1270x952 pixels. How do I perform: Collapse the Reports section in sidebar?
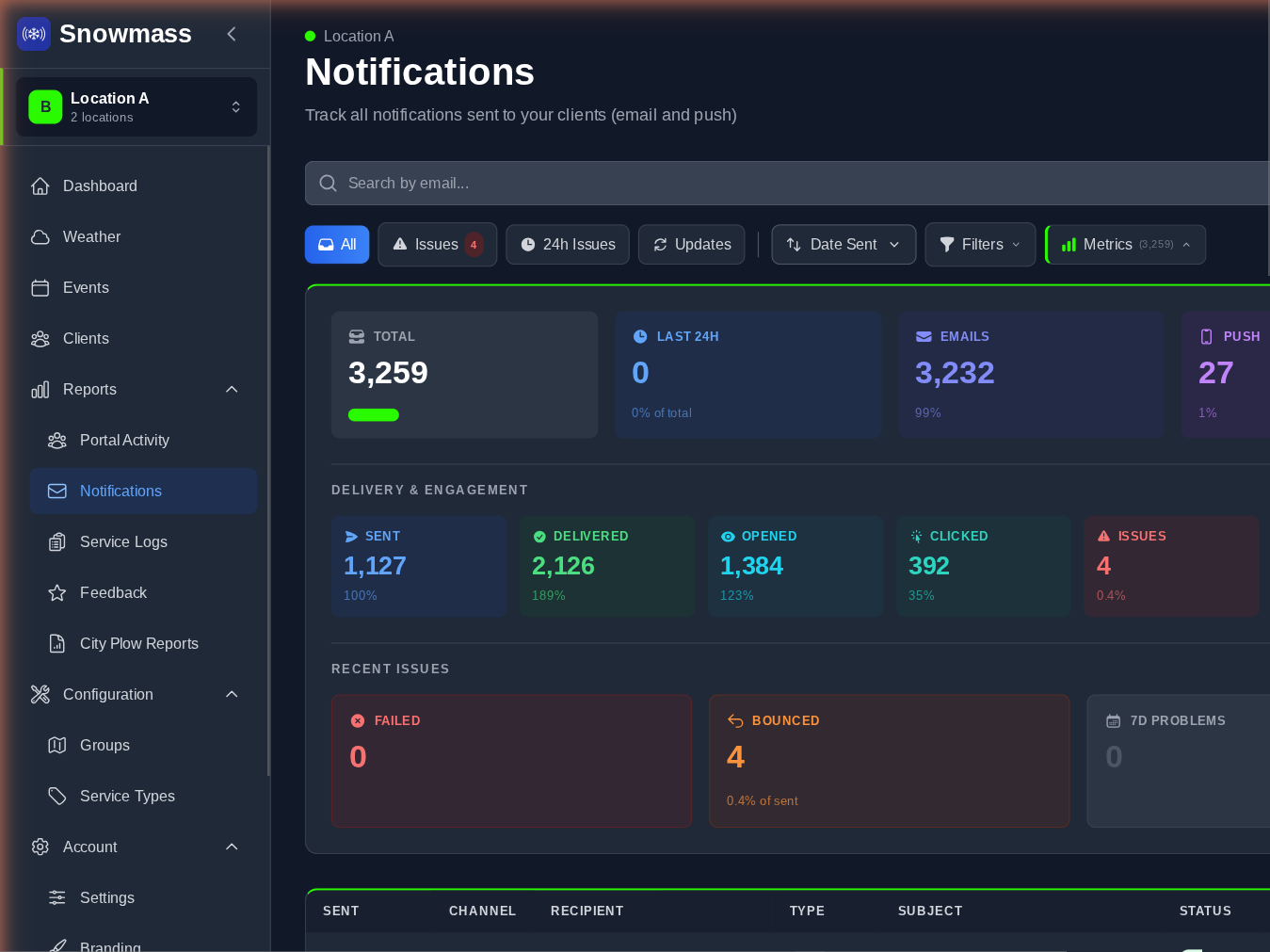tap(232, 390)
